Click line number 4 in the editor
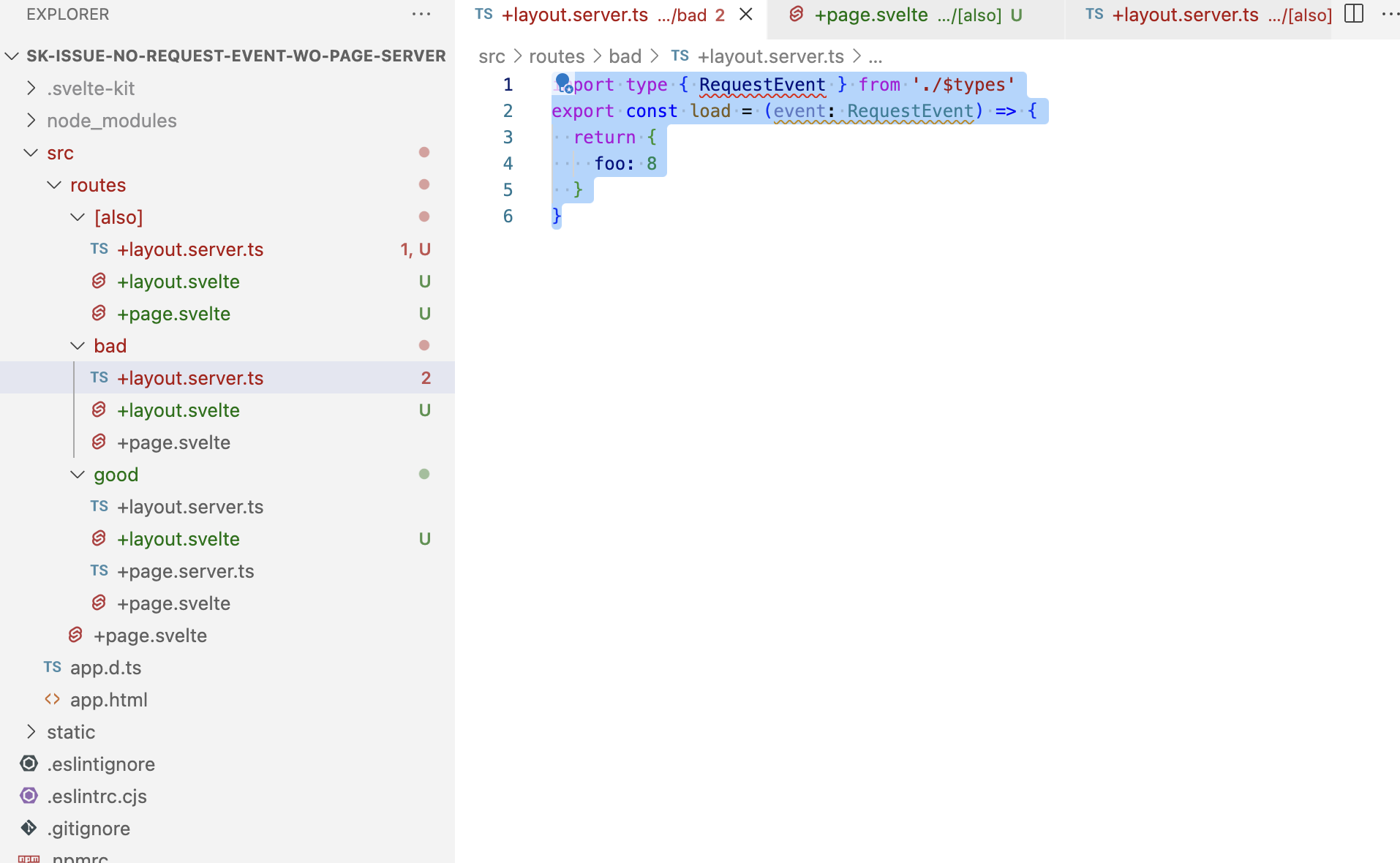Viewport: 1400px width, 863px height. [x=508, y=163]
